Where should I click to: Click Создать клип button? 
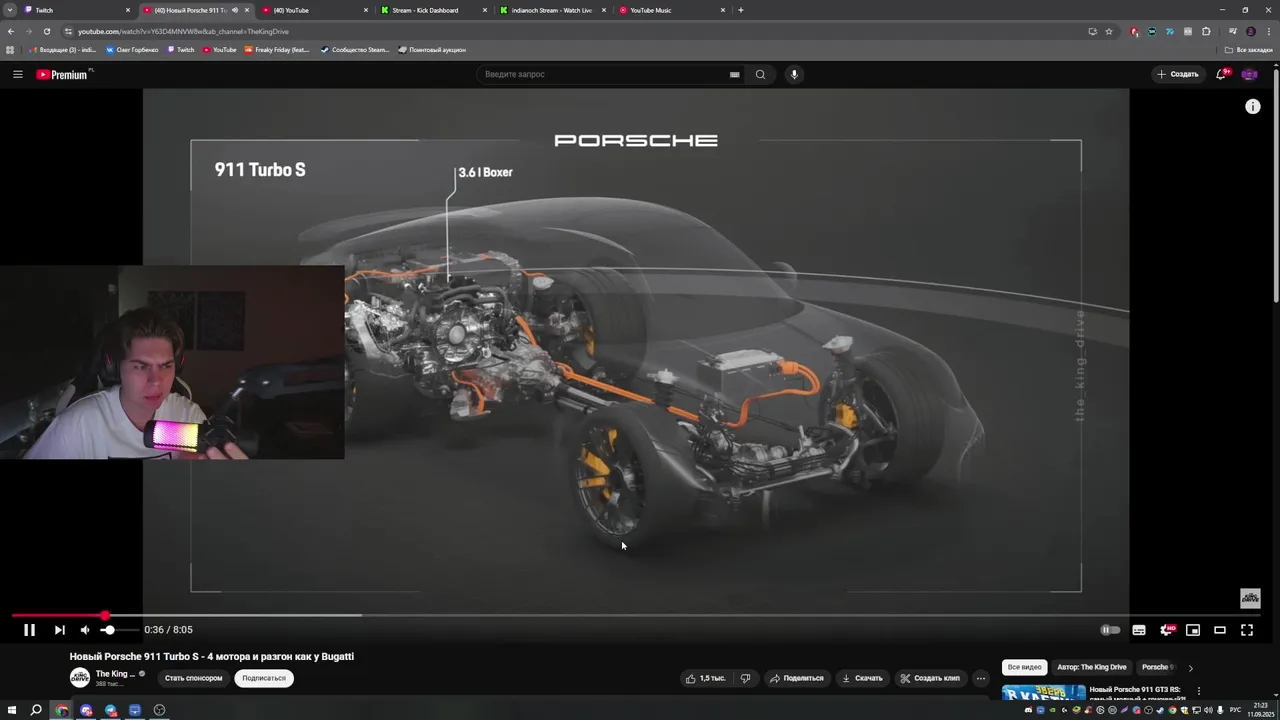pos(930,678)
